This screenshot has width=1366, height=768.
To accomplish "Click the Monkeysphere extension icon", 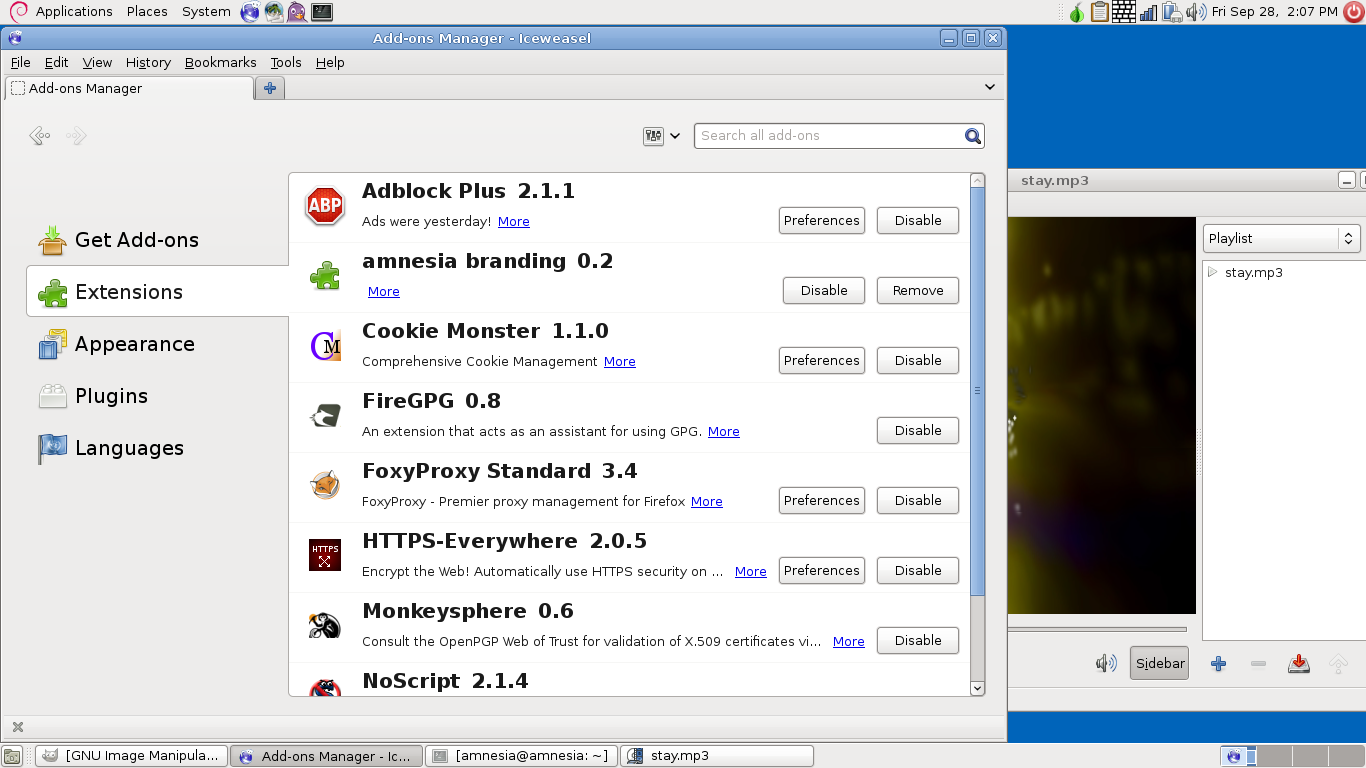I will (x=325, y=626).
